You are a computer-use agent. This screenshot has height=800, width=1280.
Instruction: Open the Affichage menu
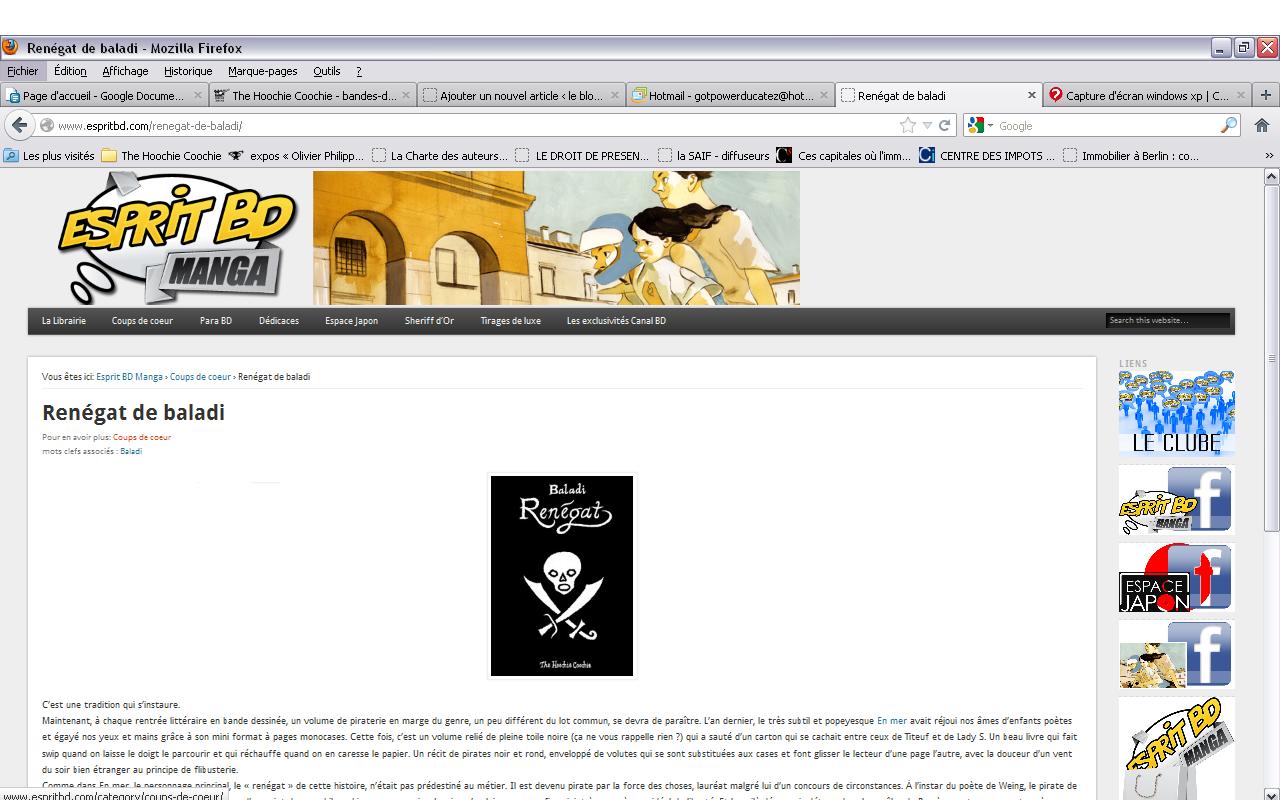tap(125, 71)
